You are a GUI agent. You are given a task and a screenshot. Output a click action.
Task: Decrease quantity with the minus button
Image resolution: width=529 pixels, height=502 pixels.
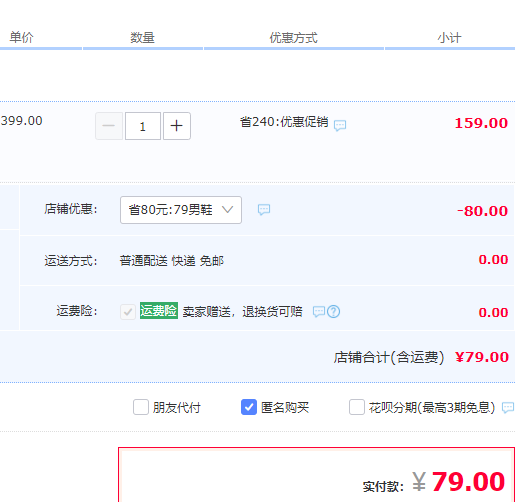[109, 126]
